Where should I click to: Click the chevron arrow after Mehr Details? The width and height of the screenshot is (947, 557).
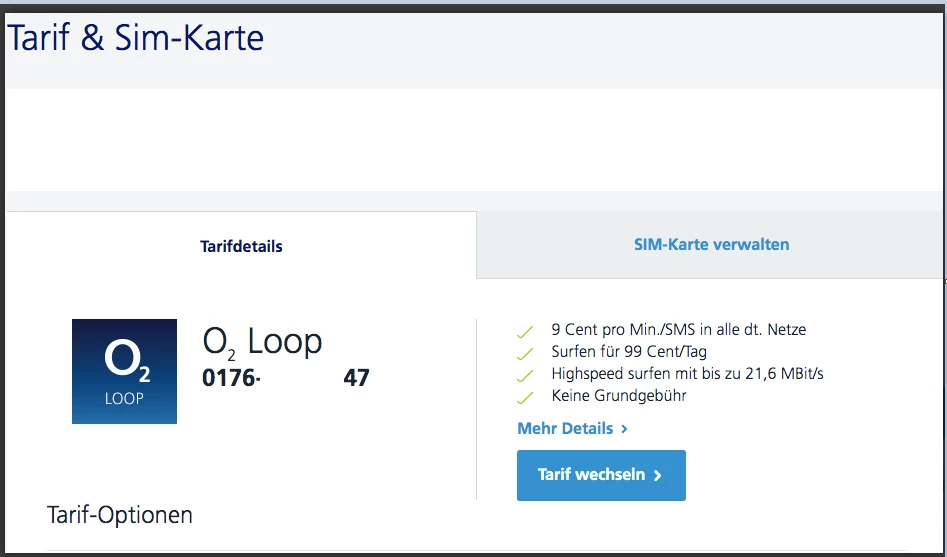pyautogui.click(x=624, y=429)
